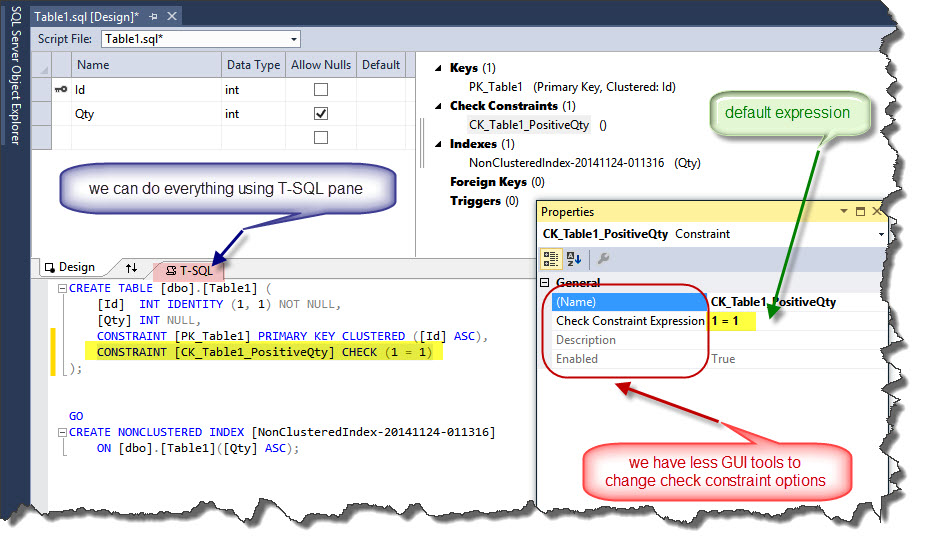
Task: Switch to the T-SQL tab
Action: click(x=189, y=270)
